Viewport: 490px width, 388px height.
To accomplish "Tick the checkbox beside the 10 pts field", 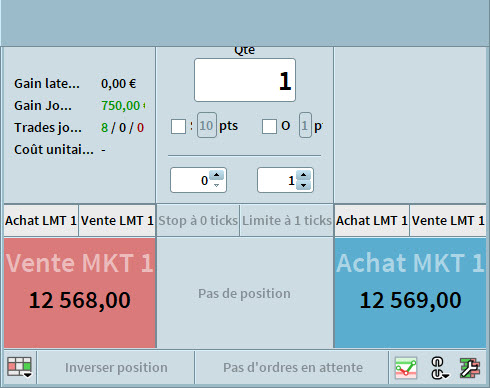I will tap(178, 127).
